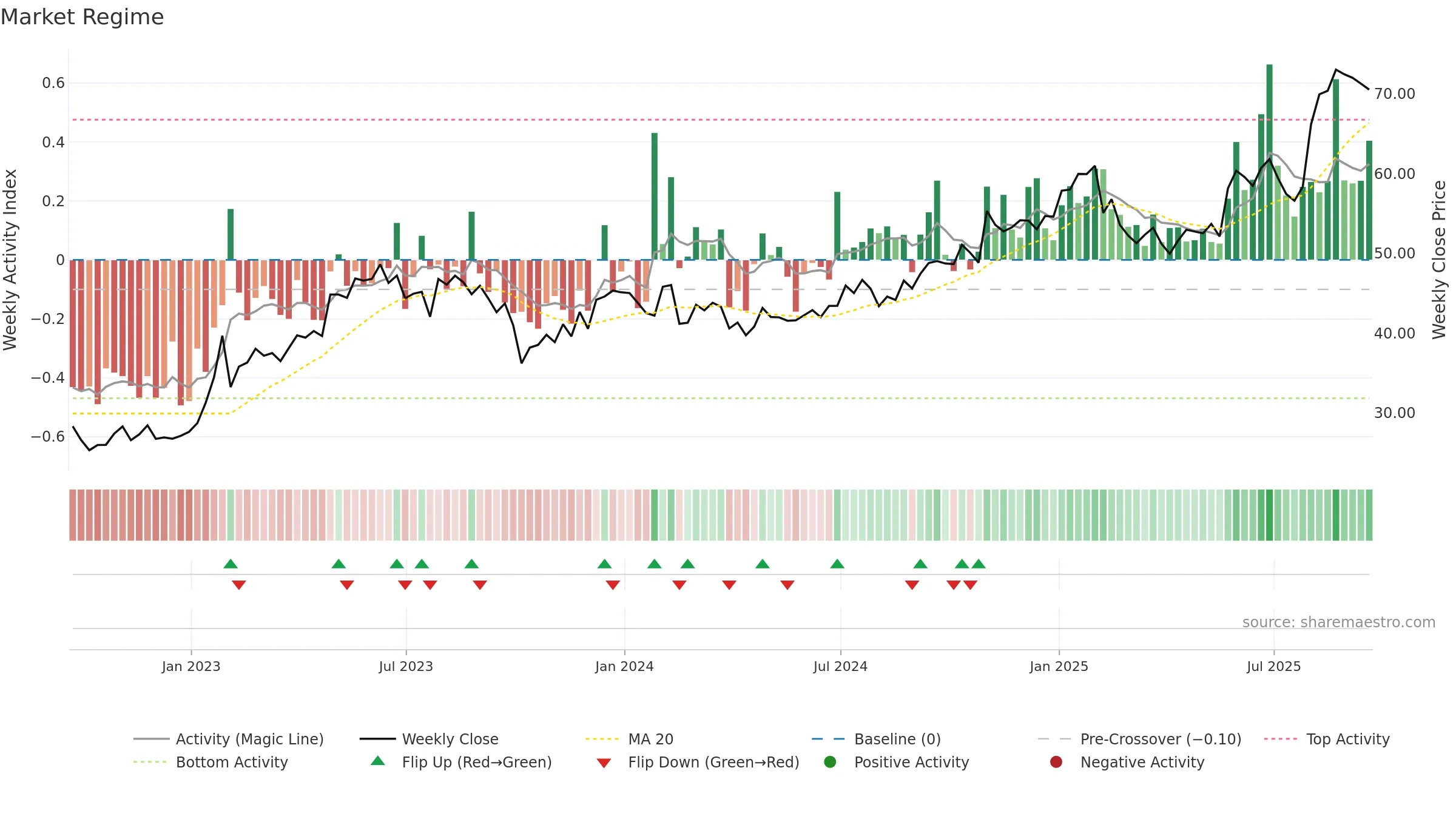1456x819 pixels.
Task: Click the first Flip Up marker after Jan 2023
Action: pos(231,564)
